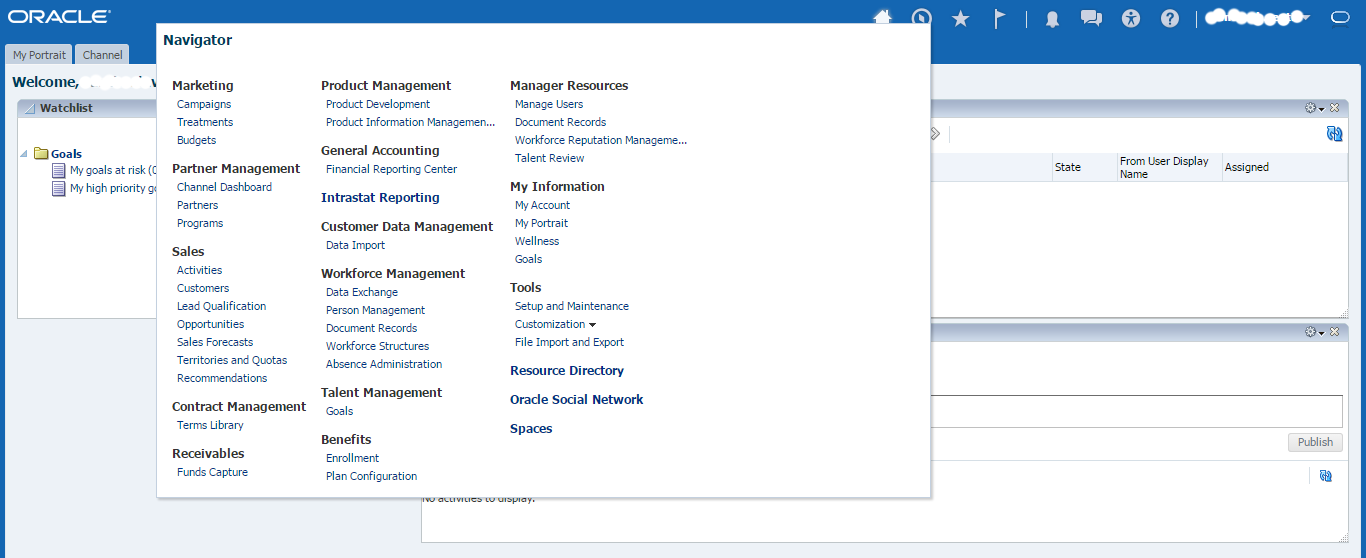The height and width of the screenshot is (558, 1366).
Task: Click the Publish button
Action: tap(1315, 442)
